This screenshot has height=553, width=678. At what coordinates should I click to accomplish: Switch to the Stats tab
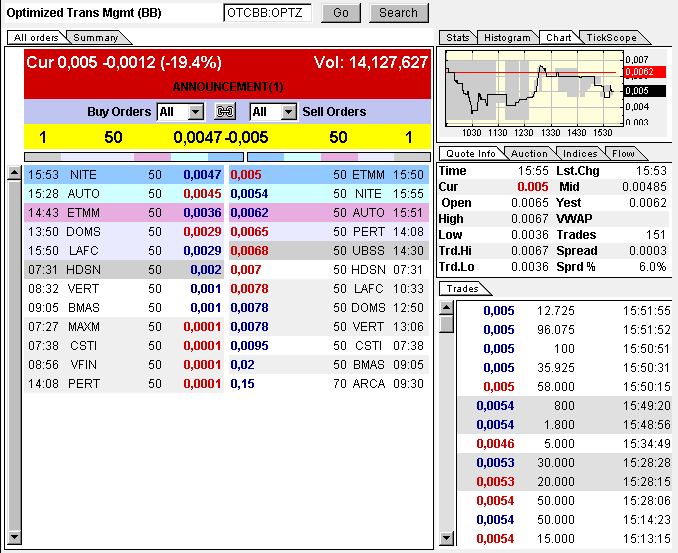pyautogui.click(x=458, y=38)
